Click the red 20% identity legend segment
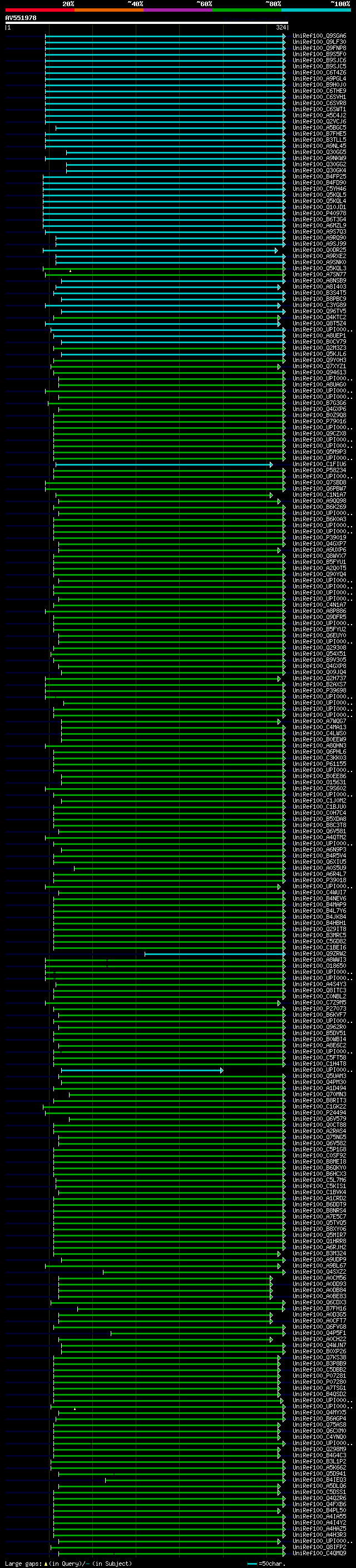356x1568 pixels. (39, 10)
